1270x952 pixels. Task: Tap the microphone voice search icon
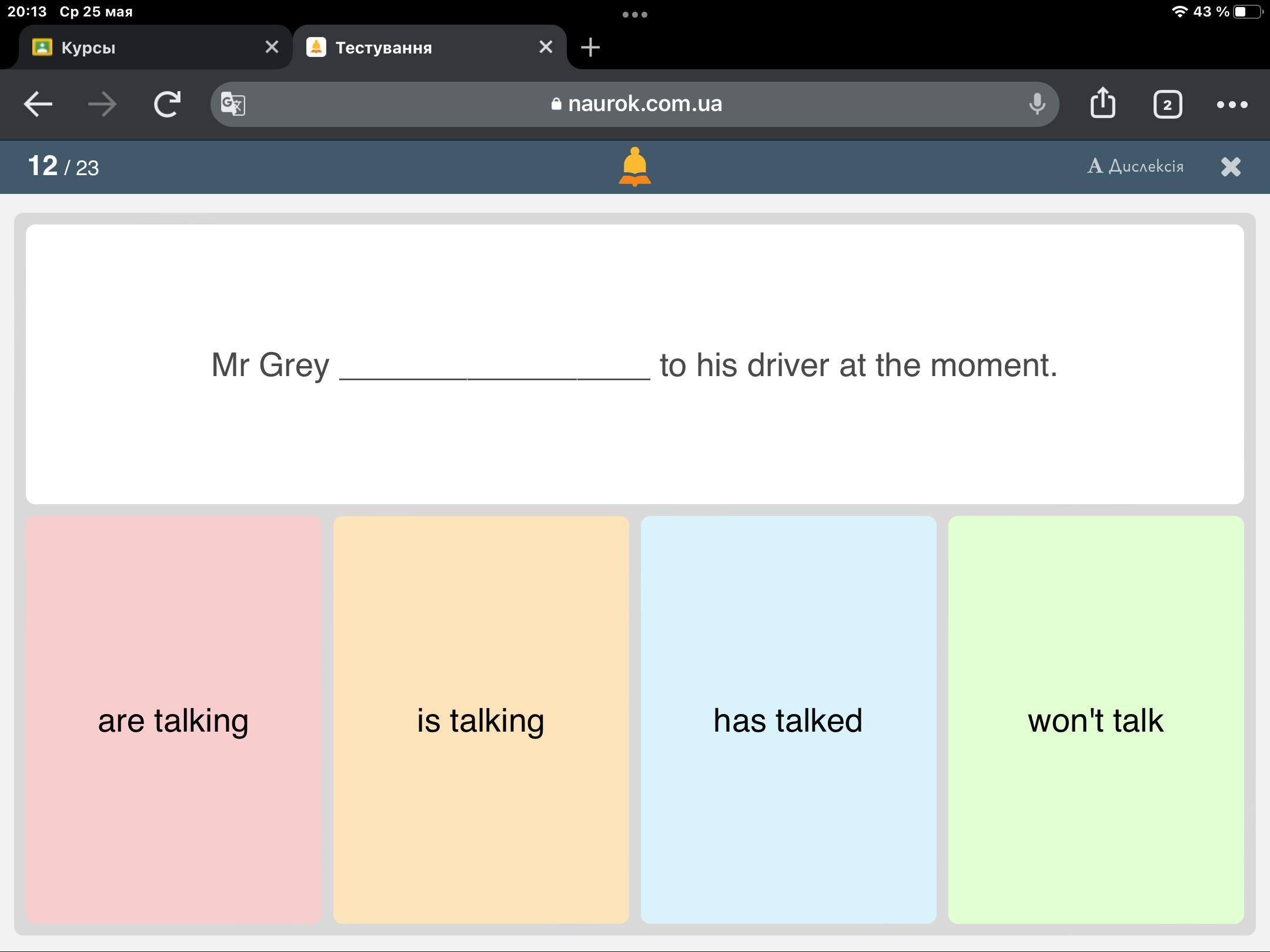point(1037,105)
